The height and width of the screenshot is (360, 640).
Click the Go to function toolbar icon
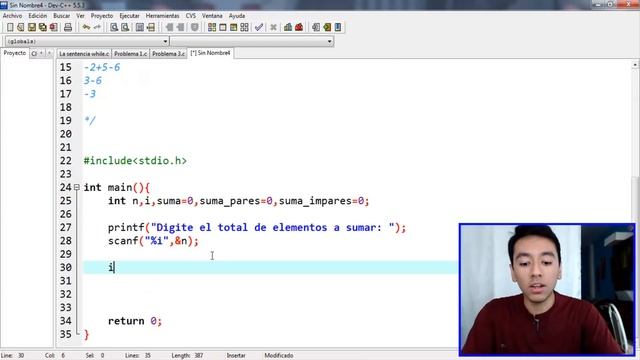click(x=140, y=27)
